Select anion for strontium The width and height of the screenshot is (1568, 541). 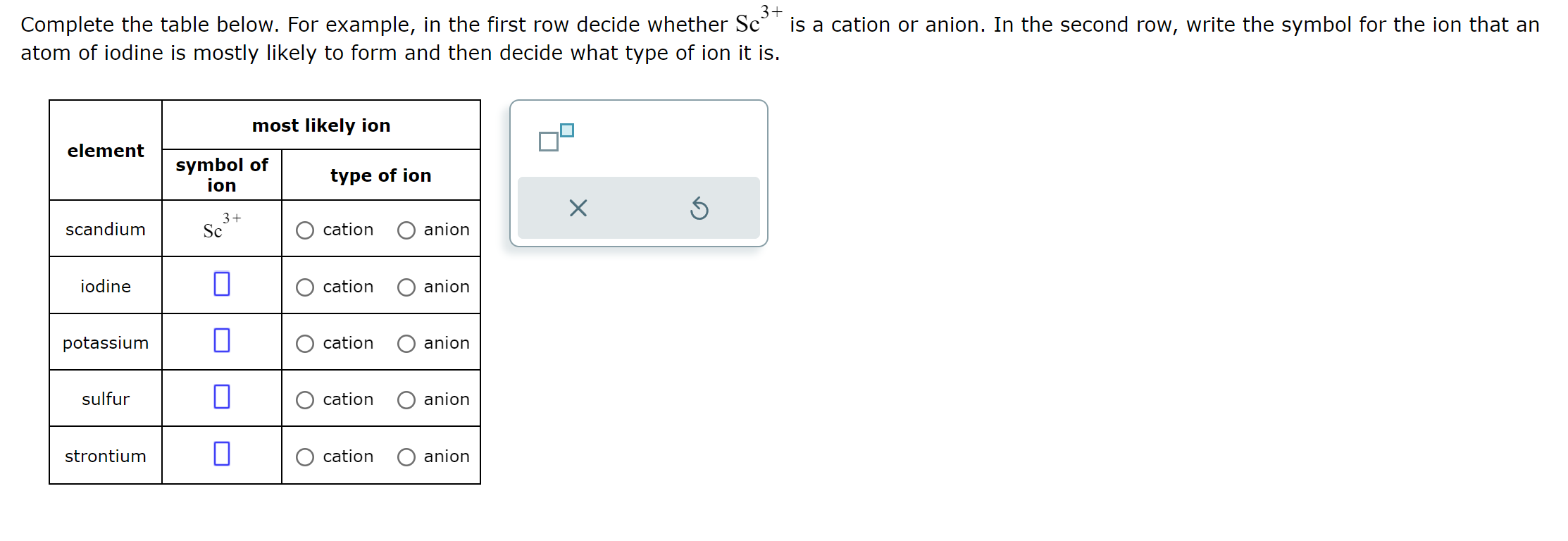pyautogui.click(x=406, y=456)
